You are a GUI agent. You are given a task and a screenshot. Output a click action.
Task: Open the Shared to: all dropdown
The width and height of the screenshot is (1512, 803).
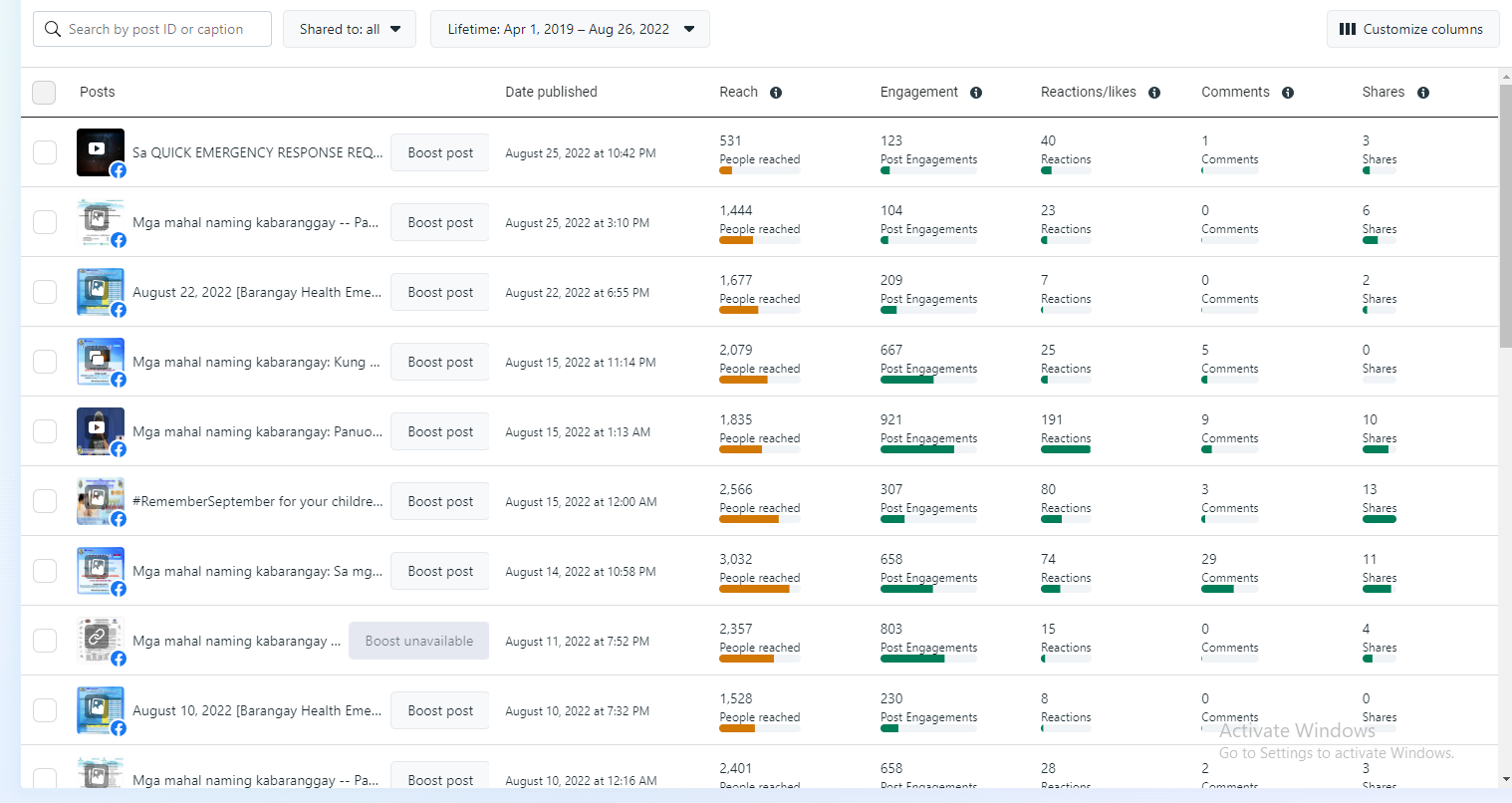[x=350, y=29]
